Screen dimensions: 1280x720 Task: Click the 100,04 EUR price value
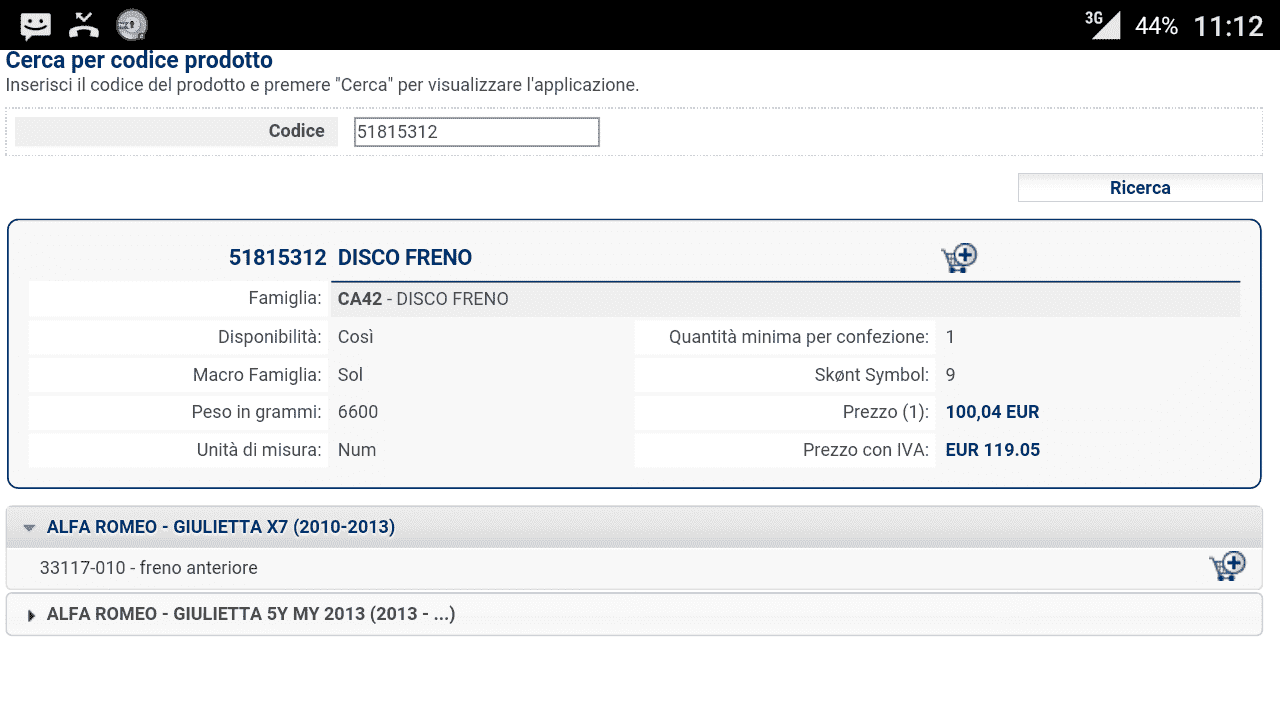(x=992, y=412)
